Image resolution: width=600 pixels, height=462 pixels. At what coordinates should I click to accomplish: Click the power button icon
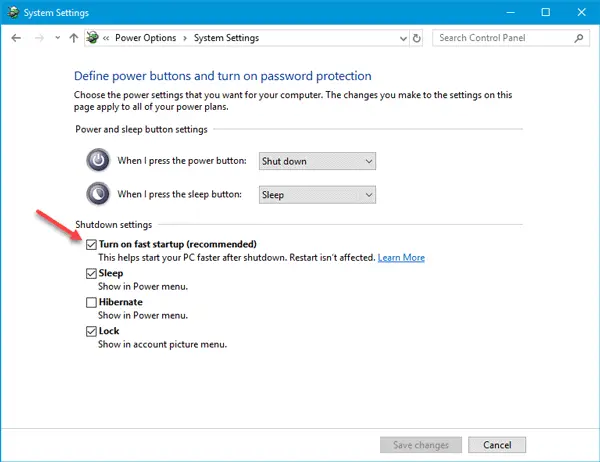98,160
